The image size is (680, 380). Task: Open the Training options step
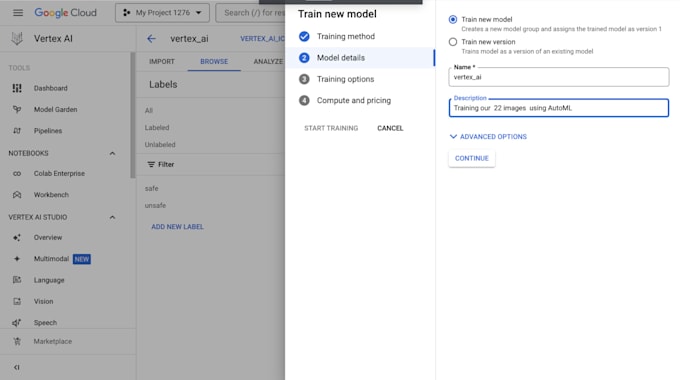(345, 79)
